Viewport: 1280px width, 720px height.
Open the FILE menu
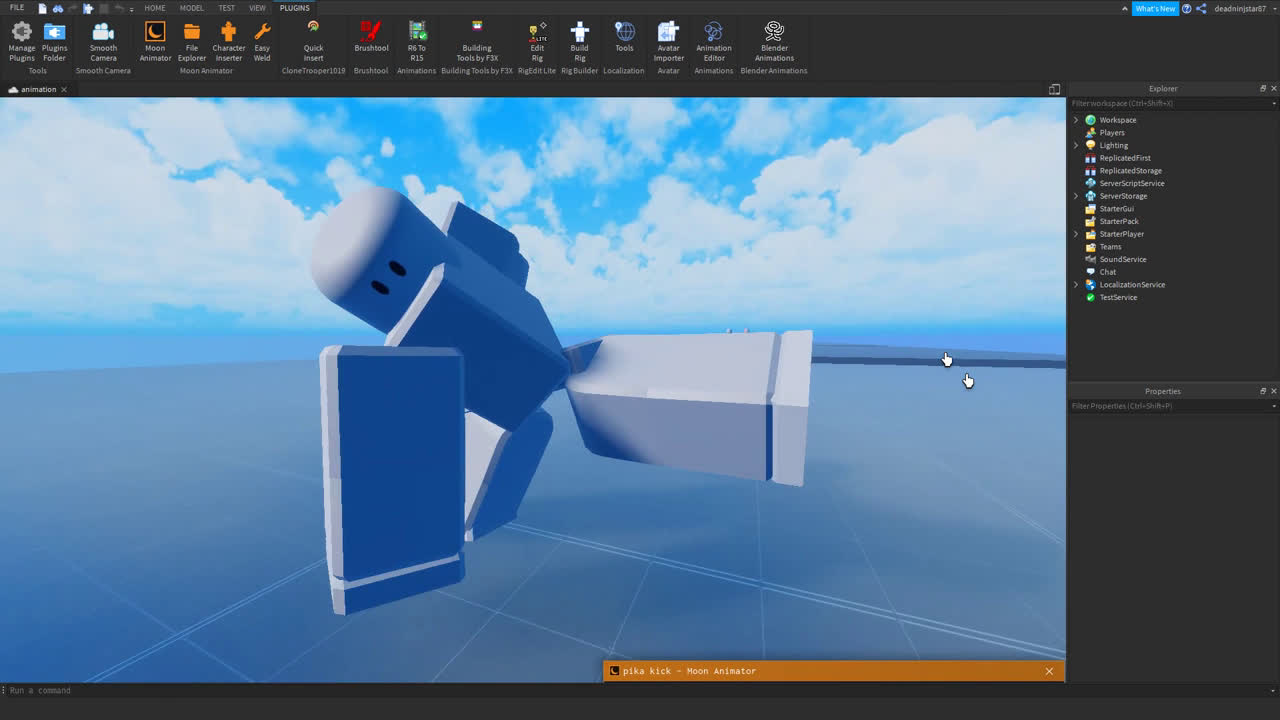pos(17,8)
